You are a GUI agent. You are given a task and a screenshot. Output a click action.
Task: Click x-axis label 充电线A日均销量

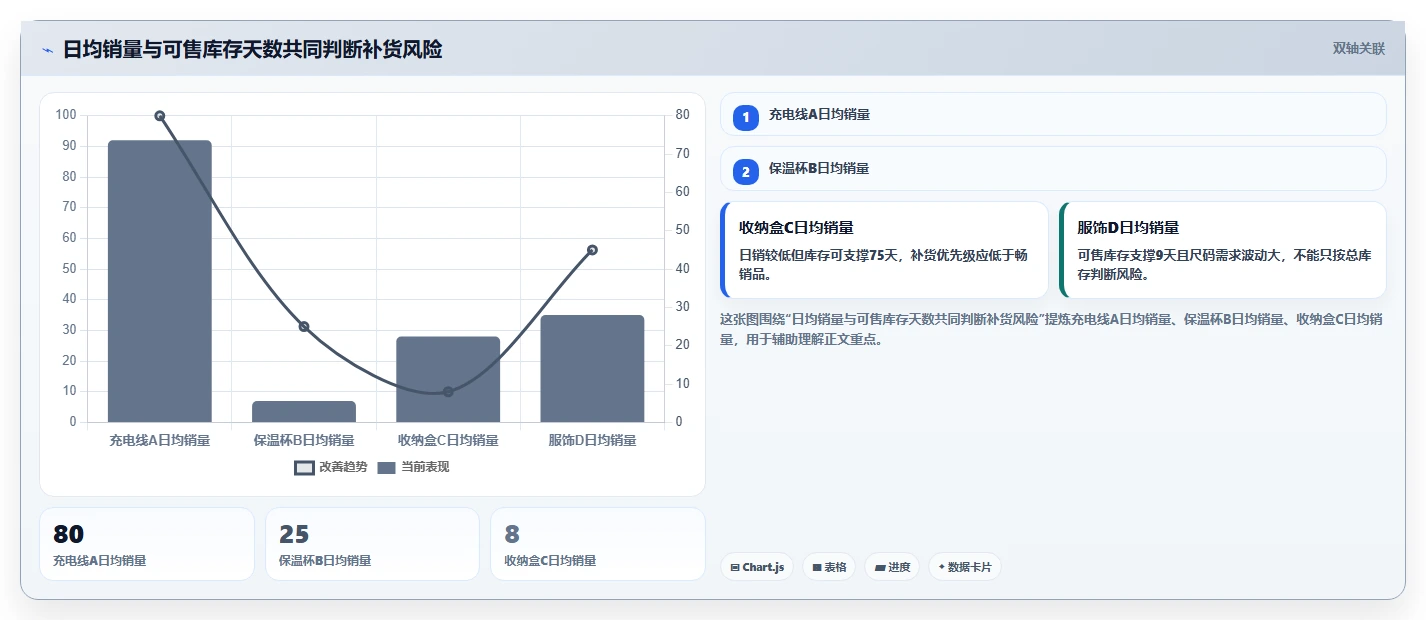(x=160, y=440)
